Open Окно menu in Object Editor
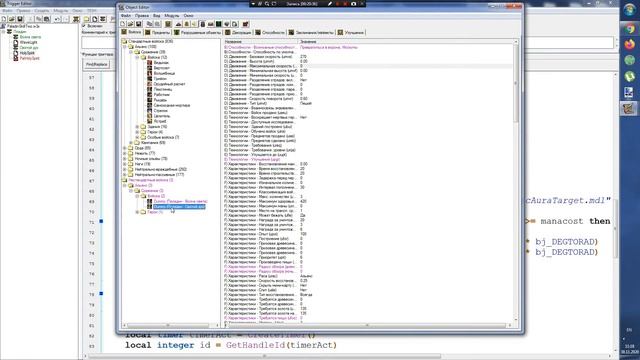640x360 pixels. tap(188, 16)
